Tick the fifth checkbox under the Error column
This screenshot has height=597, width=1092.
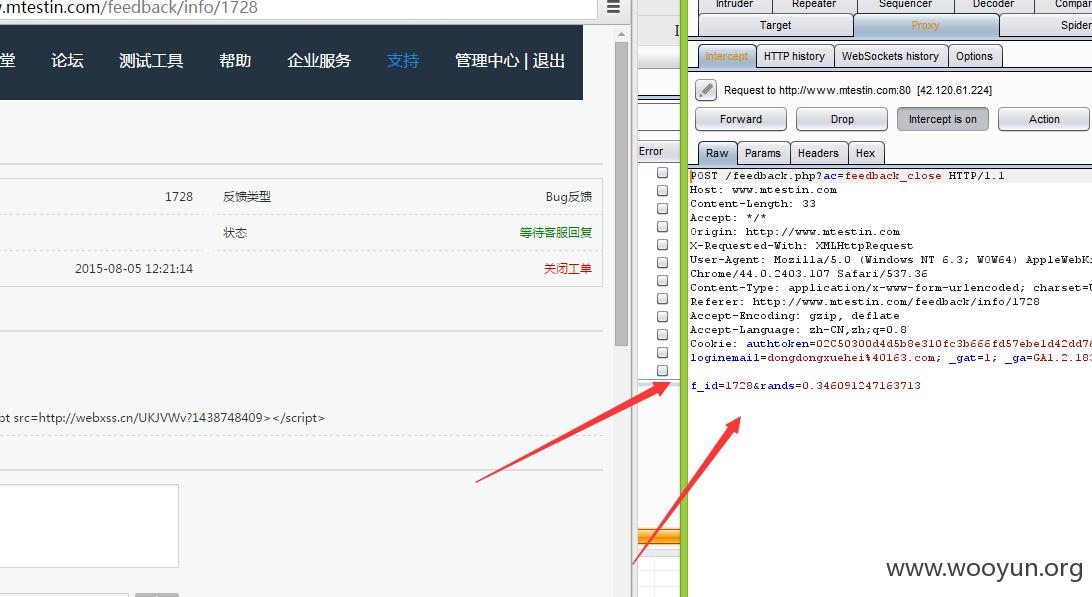(x=662, y=245)
